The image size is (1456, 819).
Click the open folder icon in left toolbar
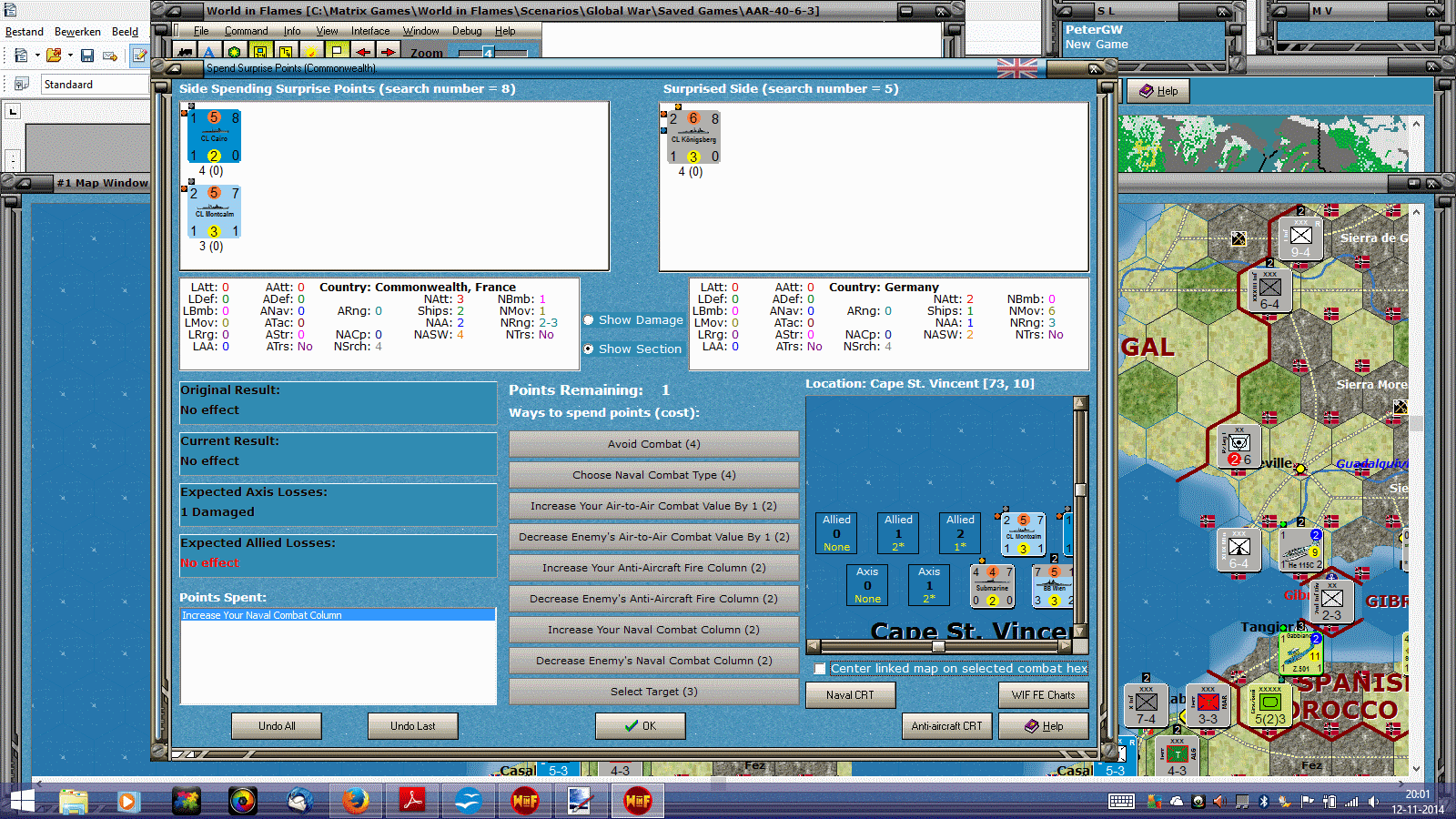pyautogui.click(x=54, y=56)
